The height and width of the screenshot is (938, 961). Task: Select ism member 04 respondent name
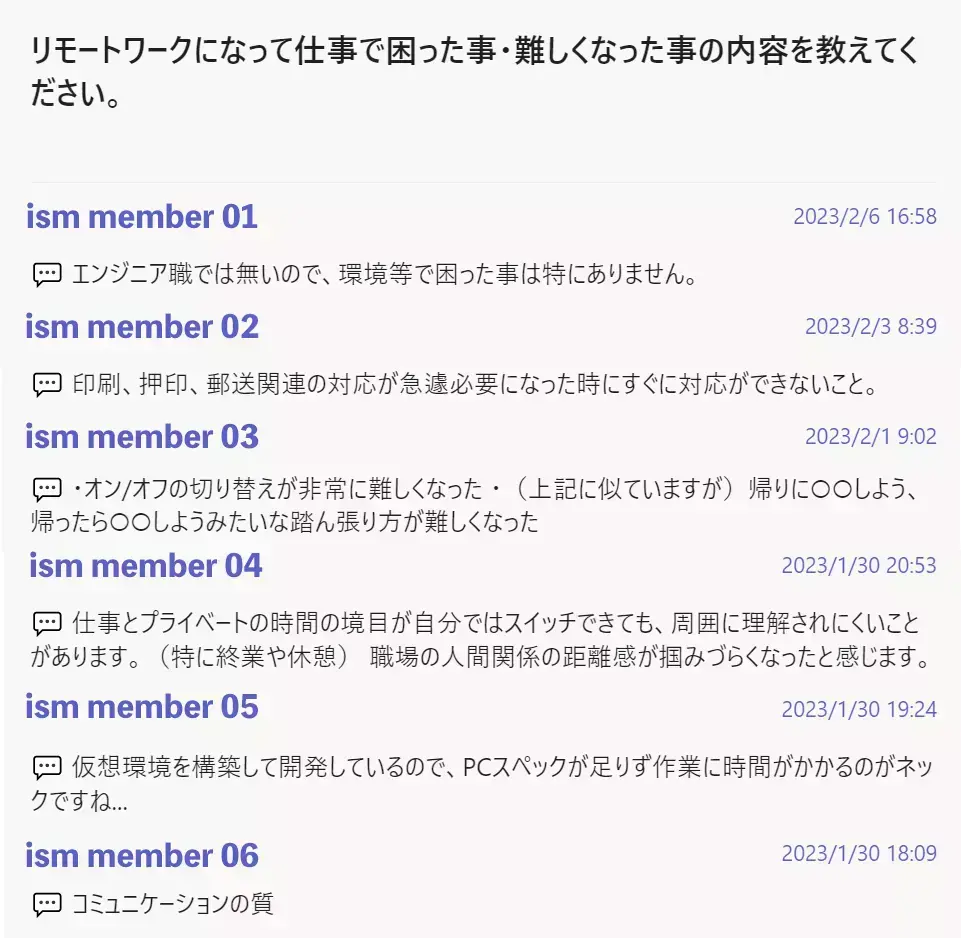click(146, 566)
